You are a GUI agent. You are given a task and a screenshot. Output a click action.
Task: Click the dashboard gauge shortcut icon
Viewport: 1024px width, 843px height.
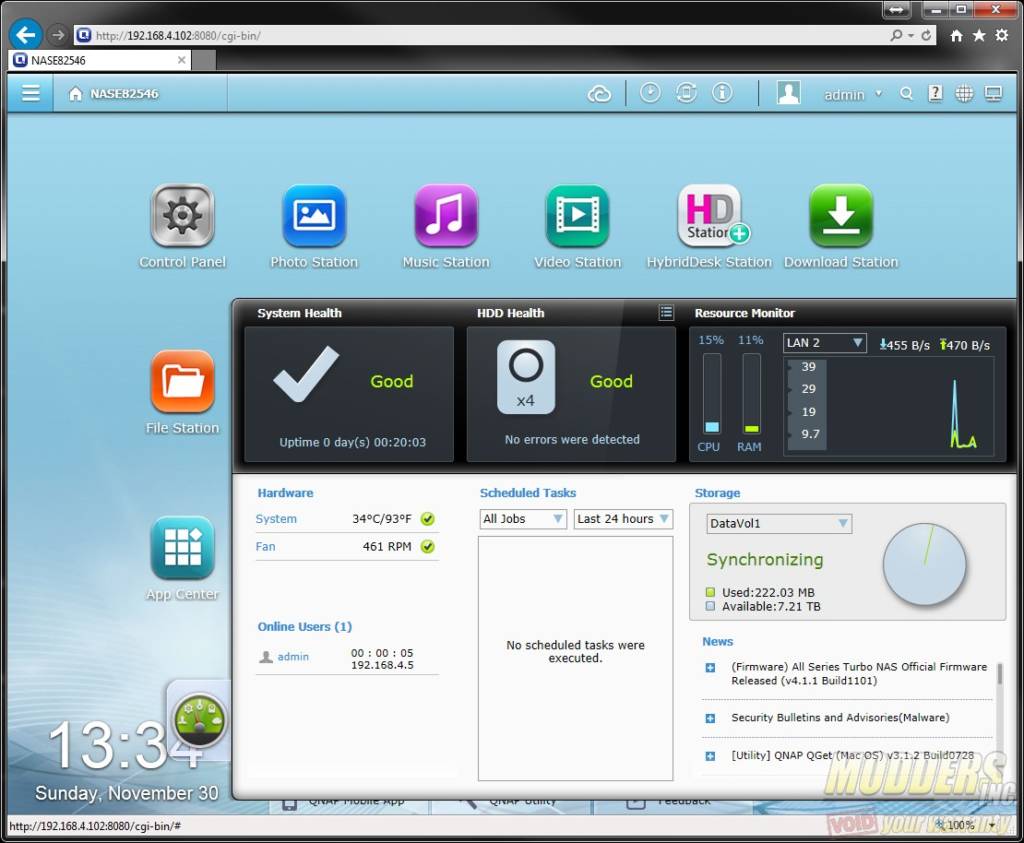pyautogui.click(x=199, y=721)
